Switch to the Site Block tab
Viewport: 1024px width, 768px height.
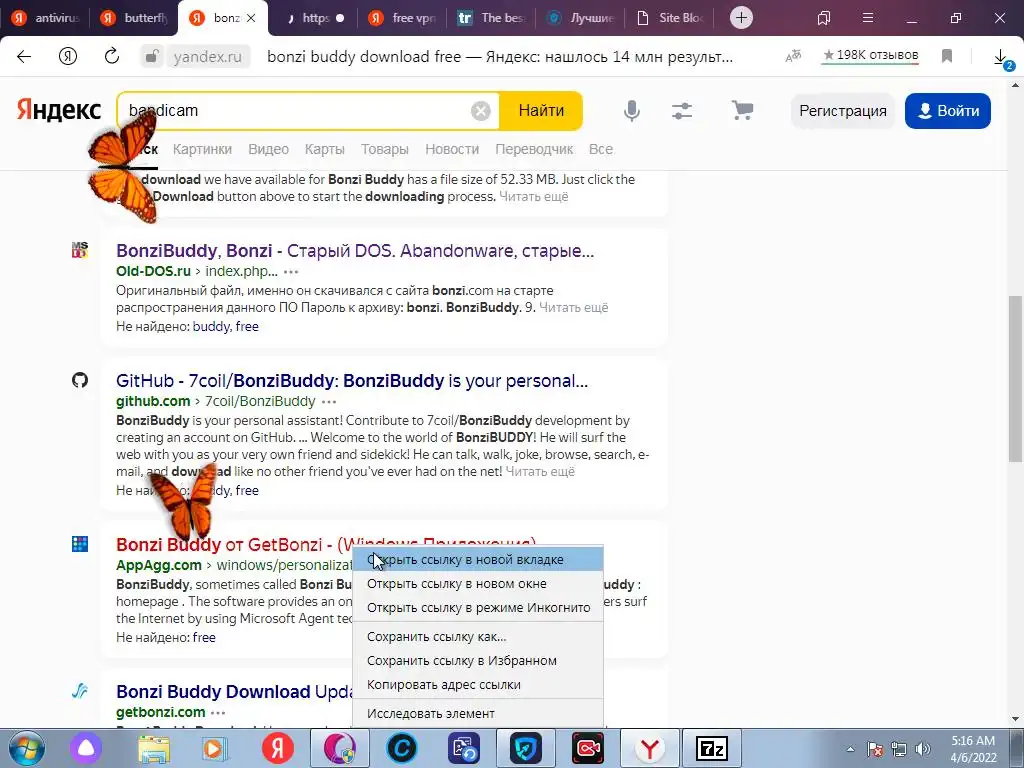click(669, 18)
